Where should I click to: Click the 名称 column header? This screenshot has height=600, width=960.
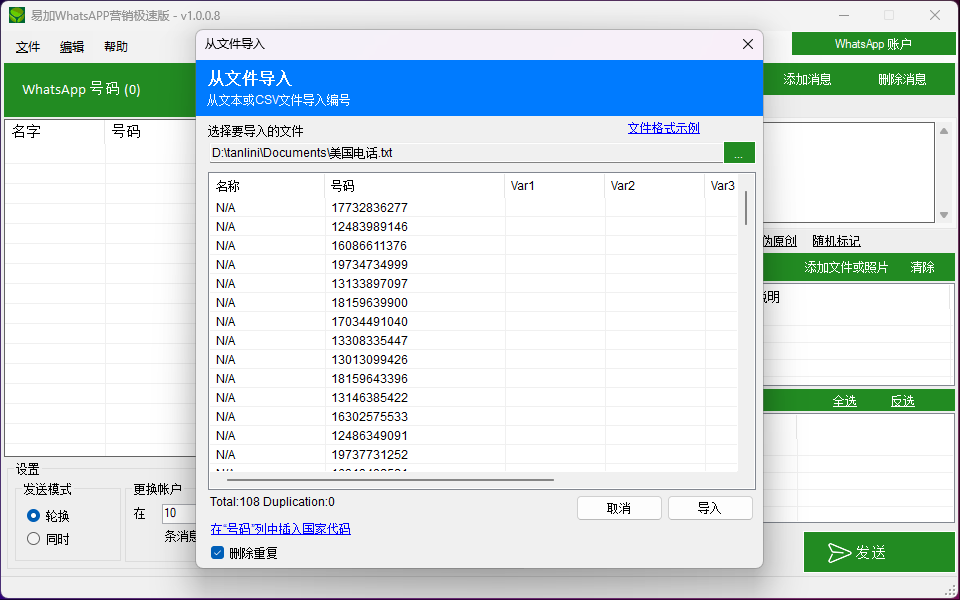pos(267,186)
